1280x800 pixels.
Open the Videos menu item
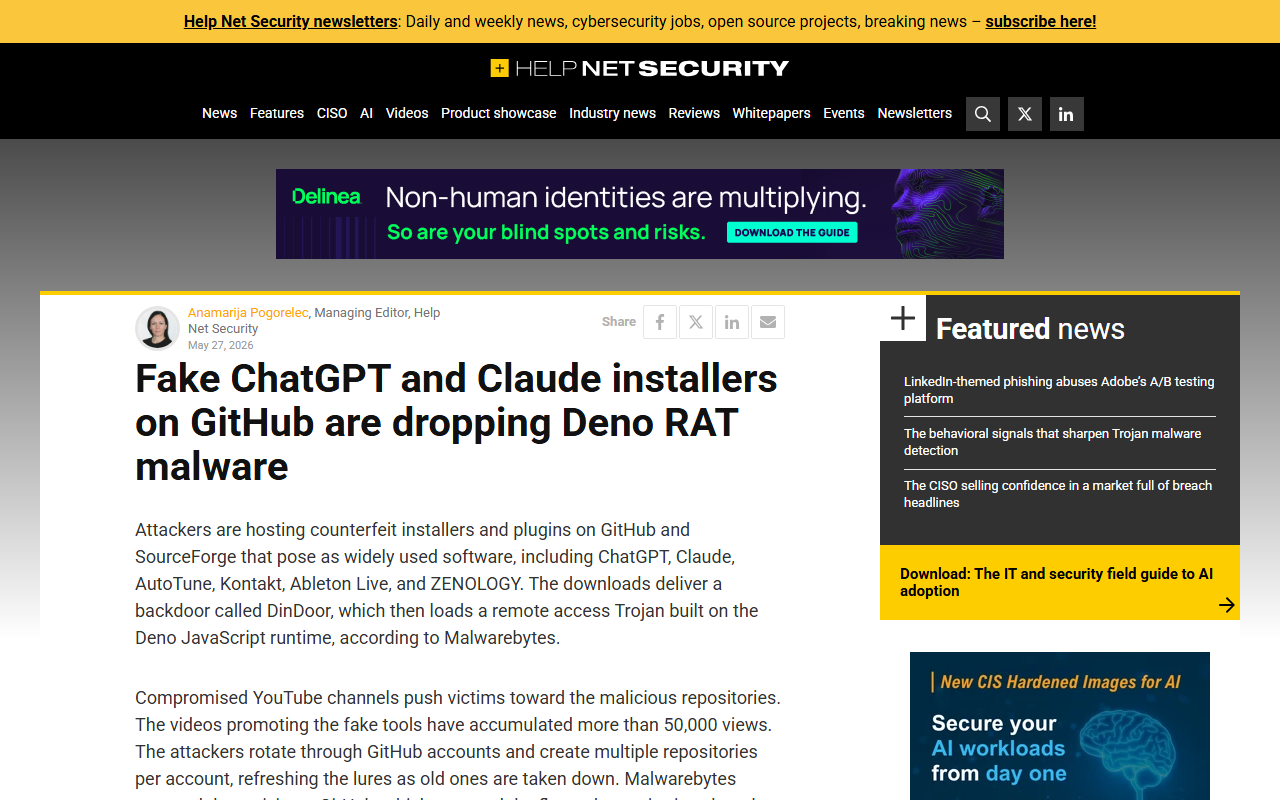[x=407, y=113]
